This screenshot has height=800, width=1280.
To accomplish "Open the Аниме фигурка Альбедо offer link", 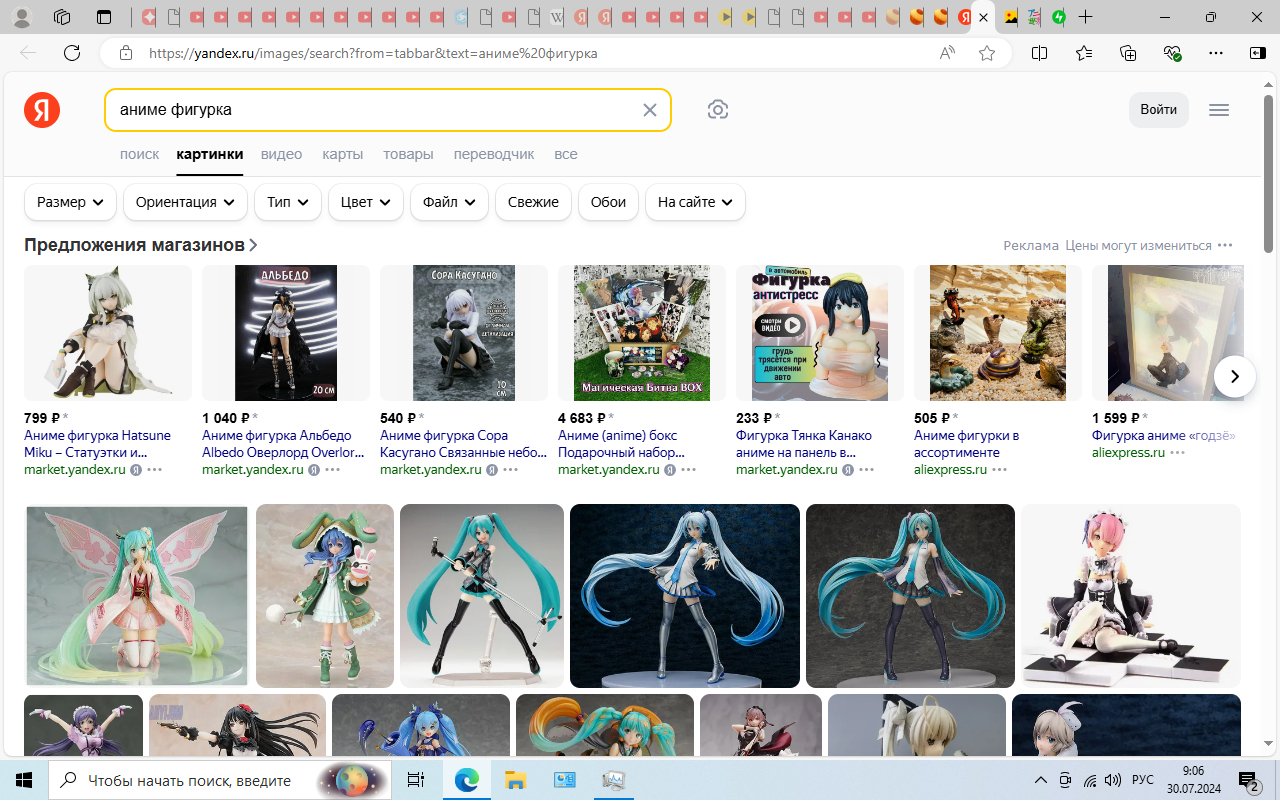I will [283, 444].
